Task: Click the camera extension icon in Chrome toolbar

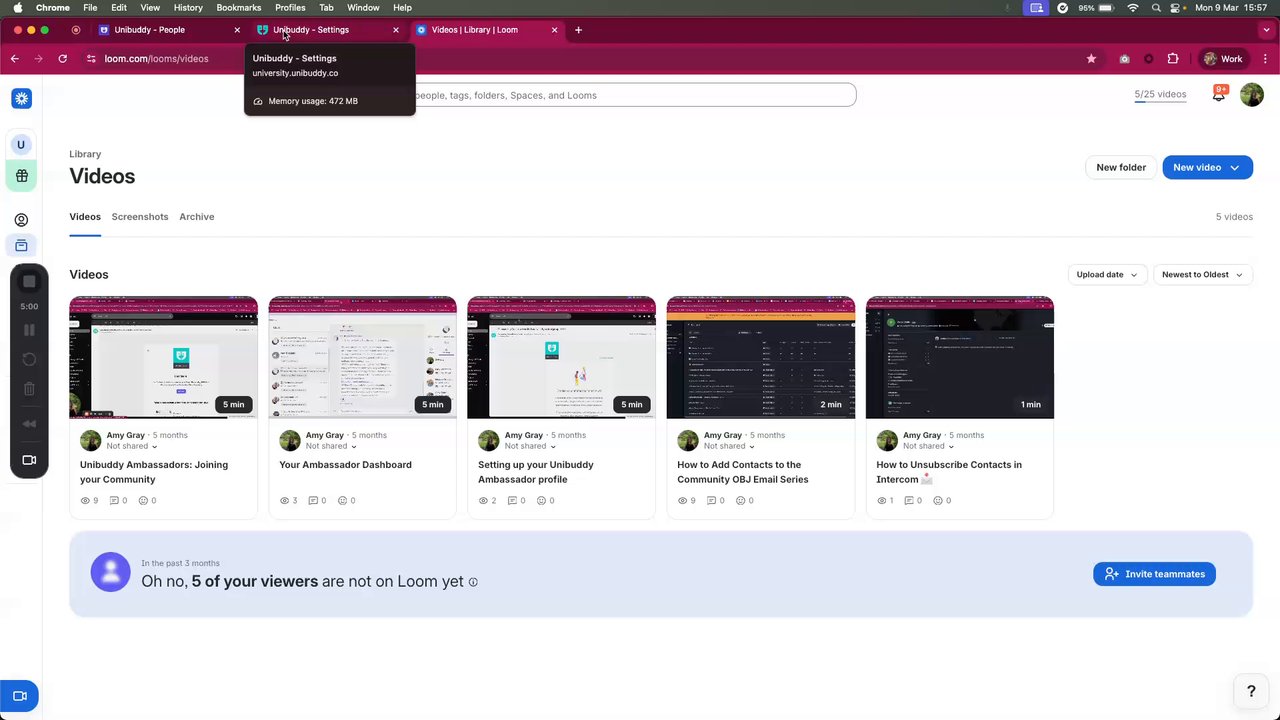Action: [1124, 59]
